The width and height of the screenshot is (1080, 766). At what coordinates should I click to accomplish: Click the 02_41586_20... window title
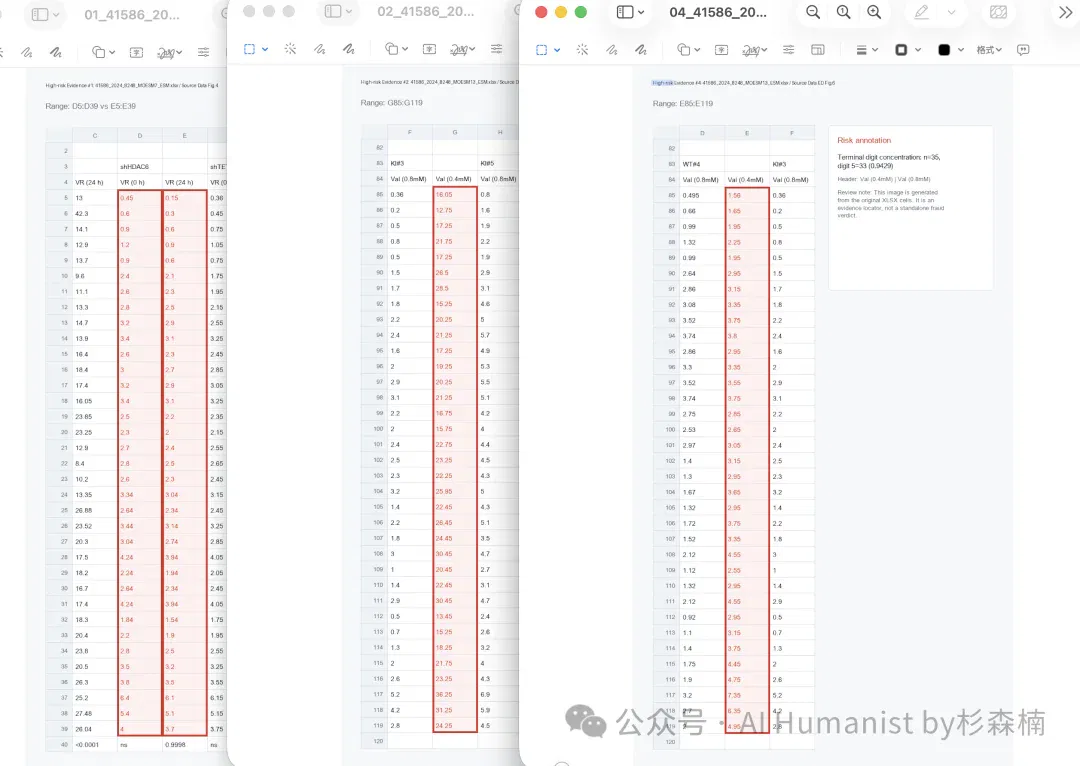426,11
